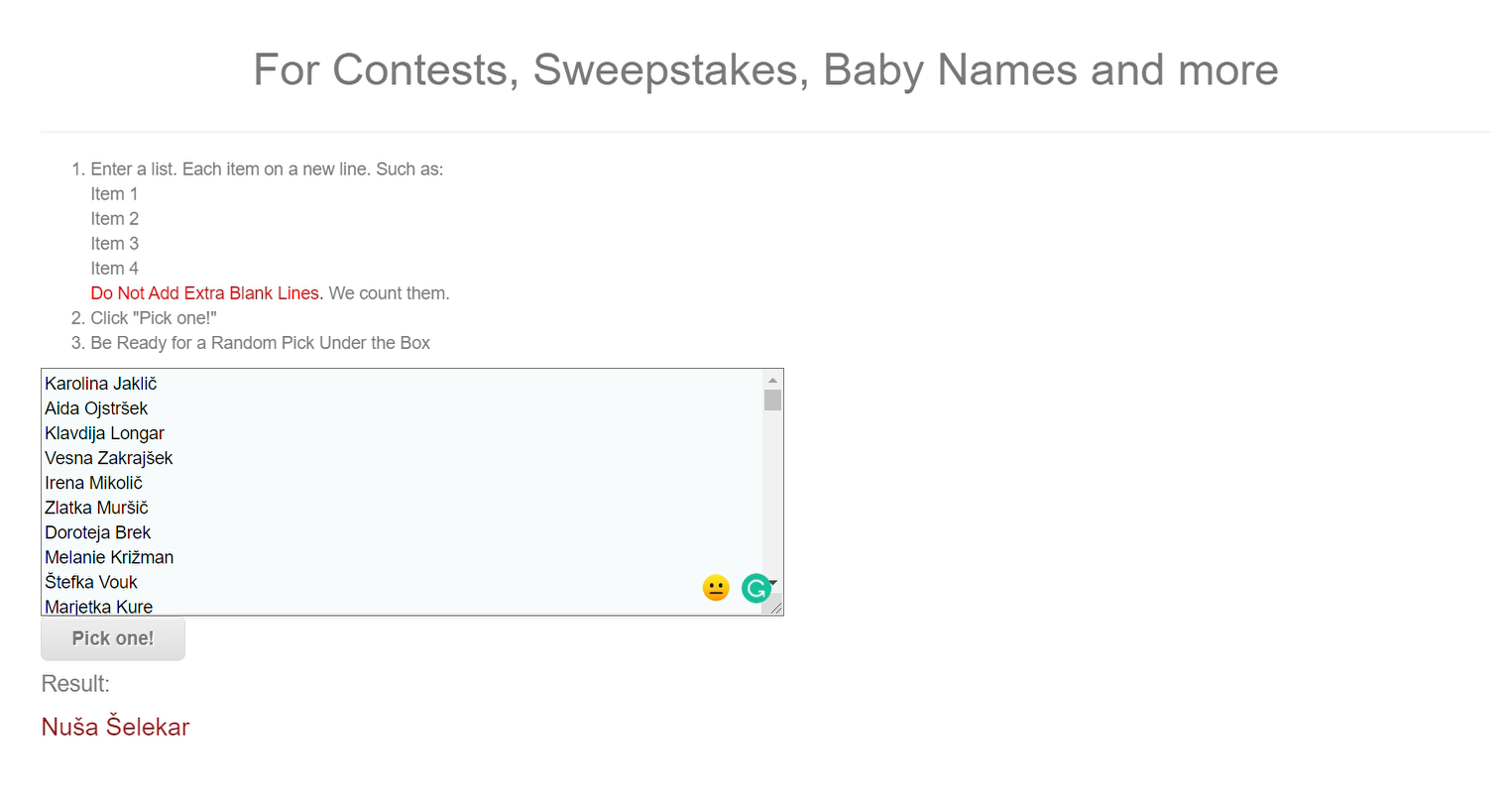Set cursor on the "Zlatka Muršič" line
Image resolution: width=1512 pixels, height=804 pixels.
(96, 508)
